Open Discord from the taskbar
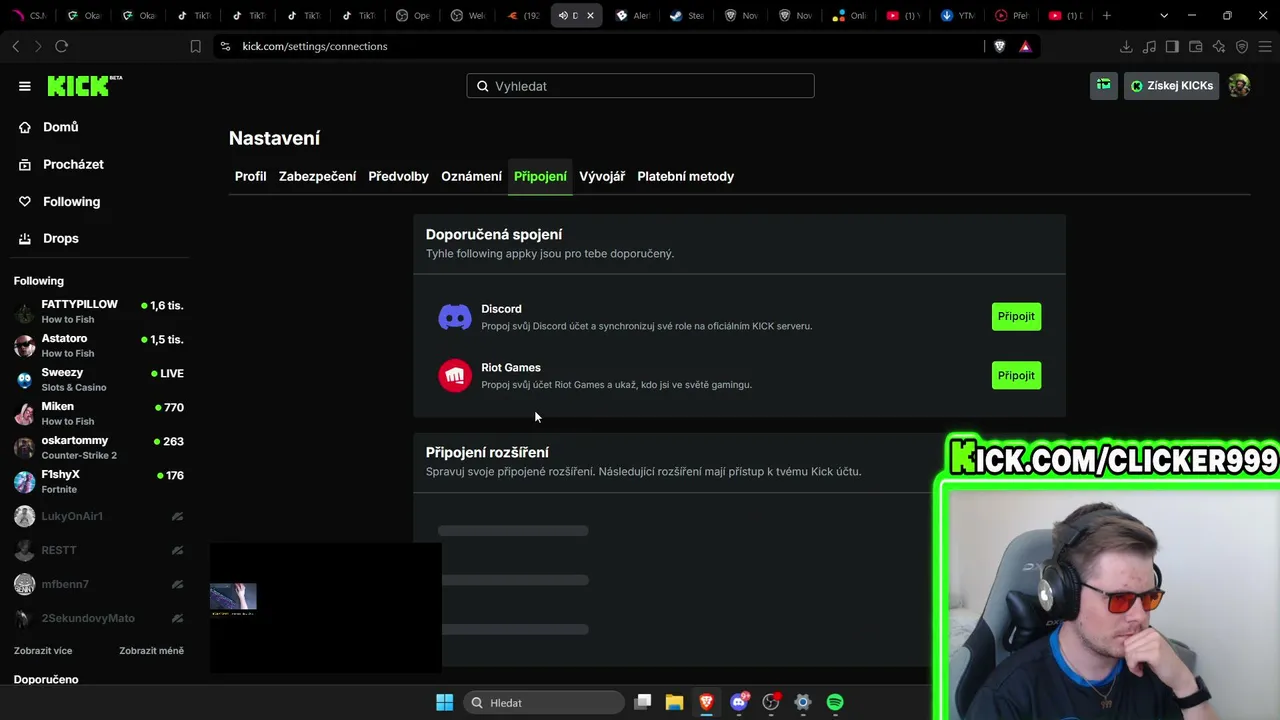 (739, 702)
